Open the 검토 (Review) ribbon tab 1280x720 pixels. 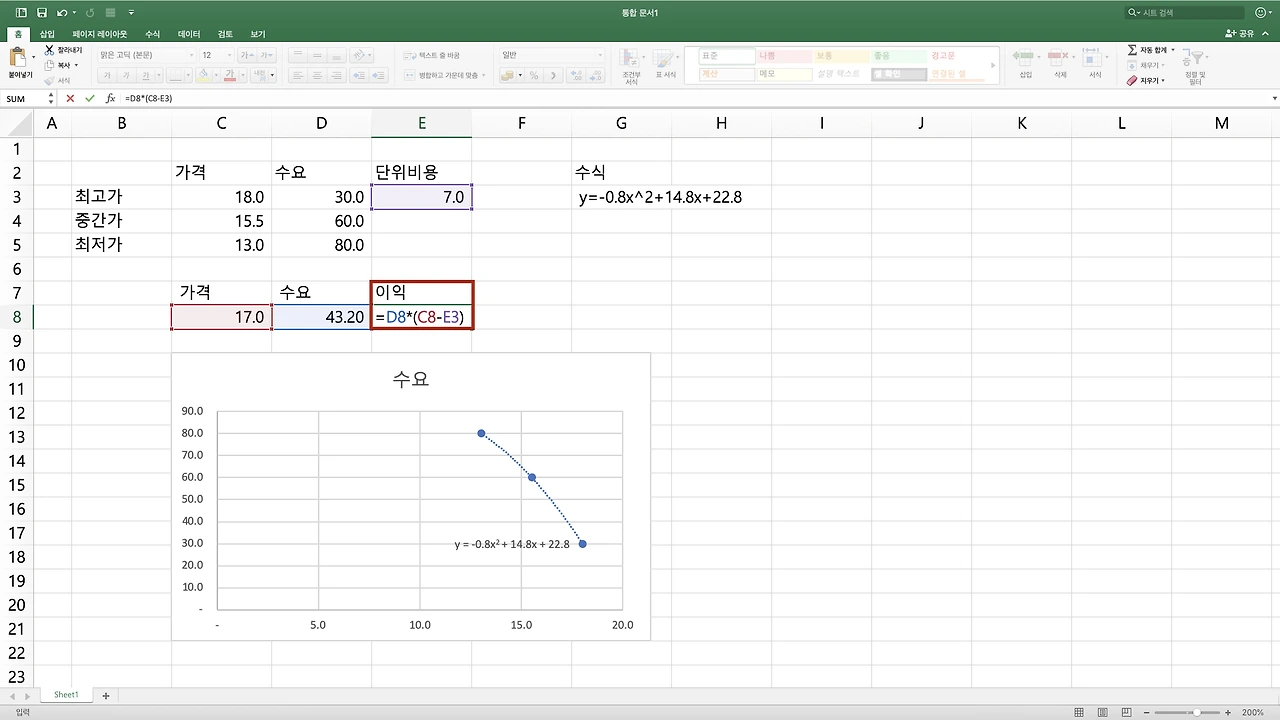click(x=225, y=34)
